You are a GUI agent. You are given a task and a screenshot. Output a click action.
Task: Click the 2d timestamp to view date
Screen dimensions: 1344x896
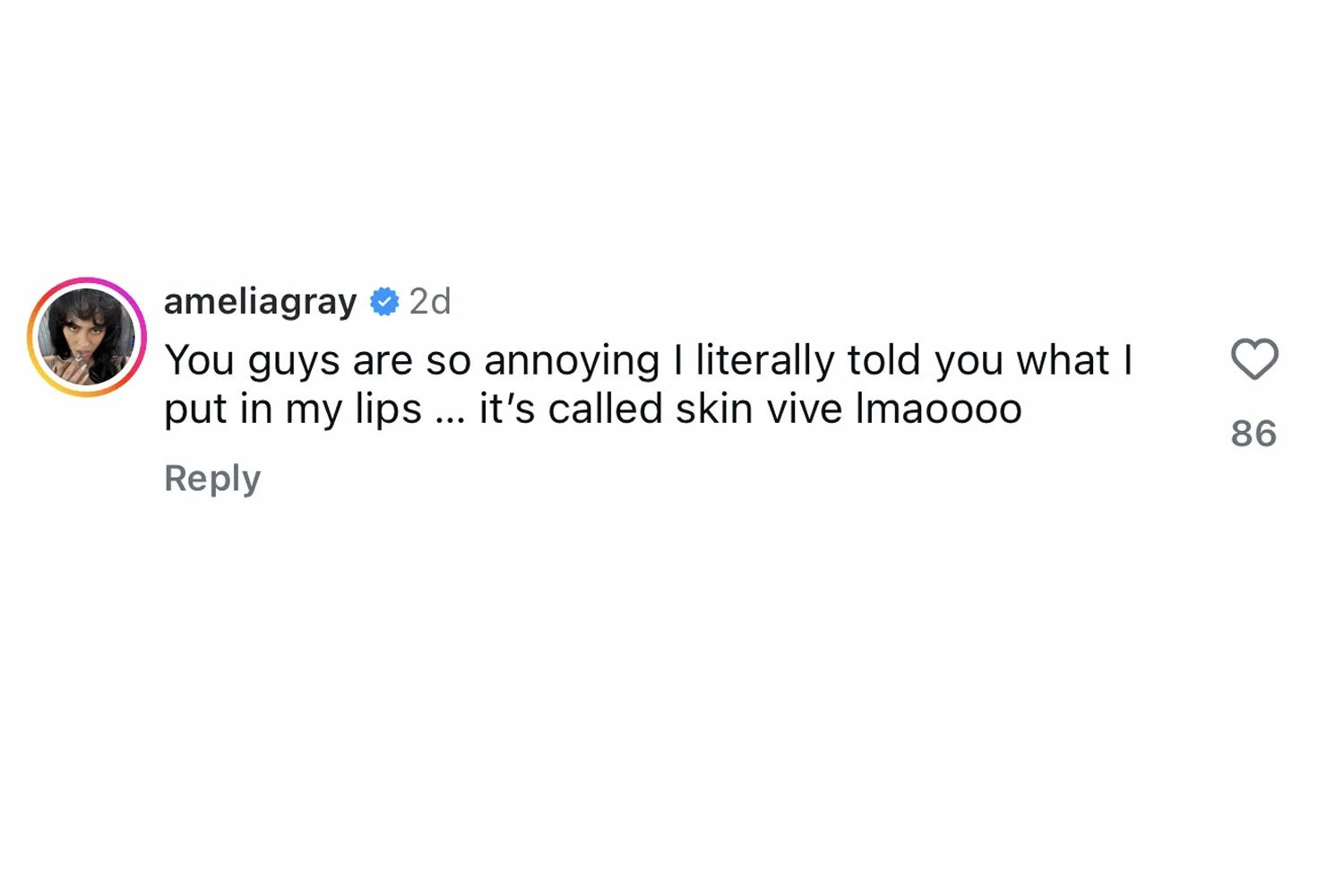coord(431,302)
